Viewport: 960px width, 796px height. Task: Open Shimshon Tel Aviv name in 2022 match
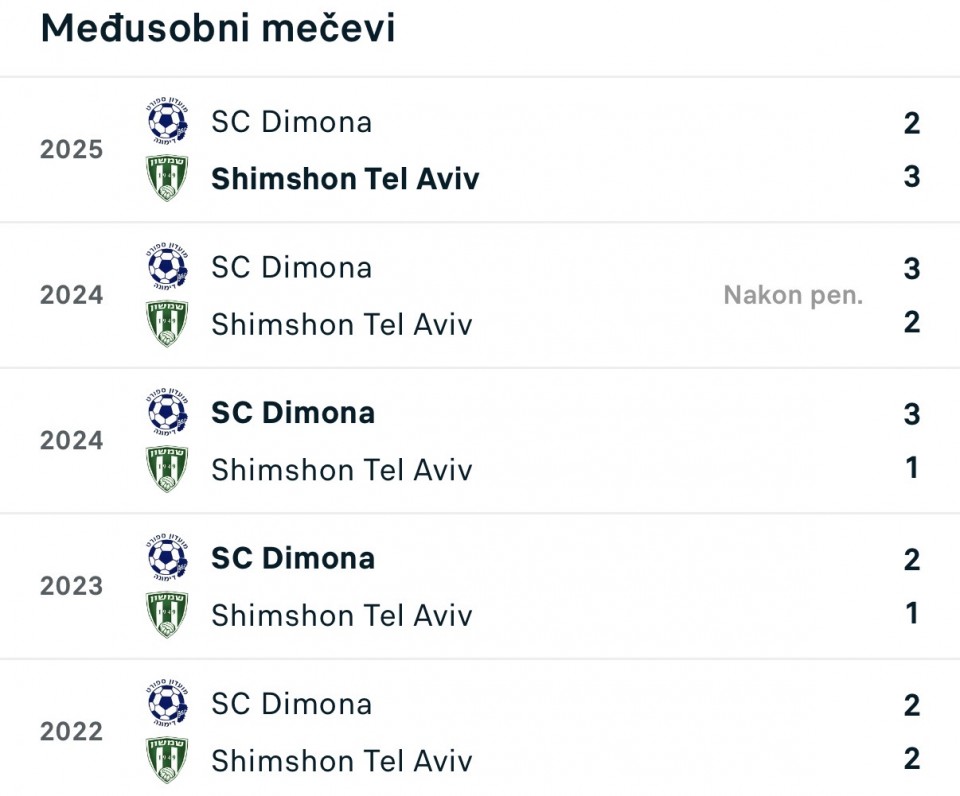point(341,760)
